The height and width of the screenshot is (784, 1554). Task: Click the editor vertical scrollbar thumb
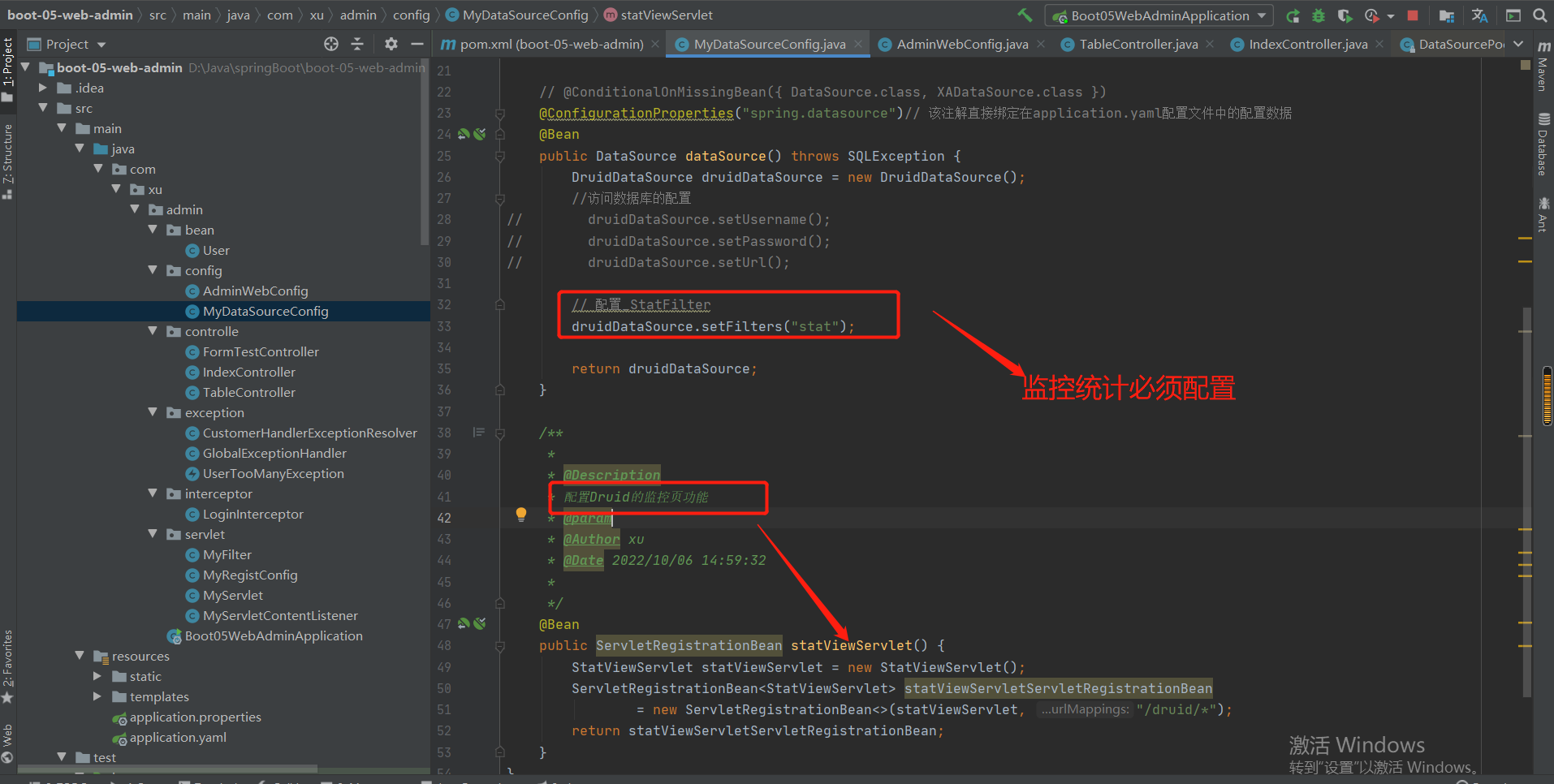click(1526, 501)
